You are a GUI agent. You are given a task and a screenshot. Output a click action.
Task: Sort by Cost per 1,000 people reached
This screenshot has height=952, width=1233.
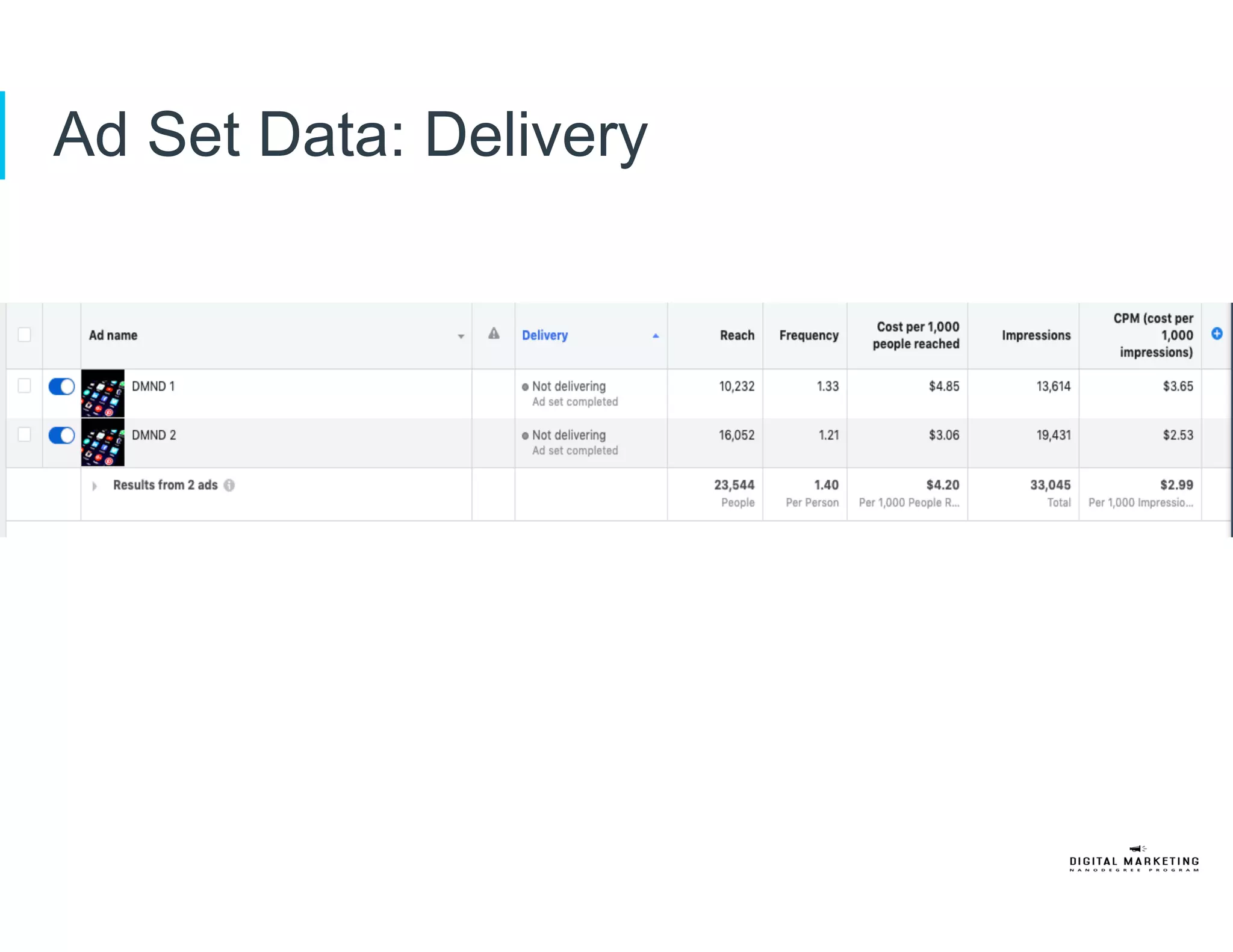pyautogui.click(x=916, y=335)
